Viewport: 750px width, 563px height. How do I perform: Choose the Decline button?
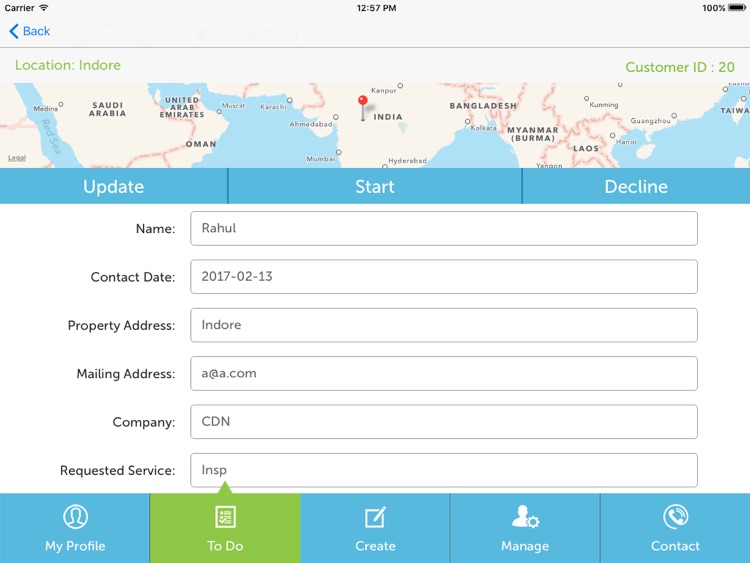[636, 186]
